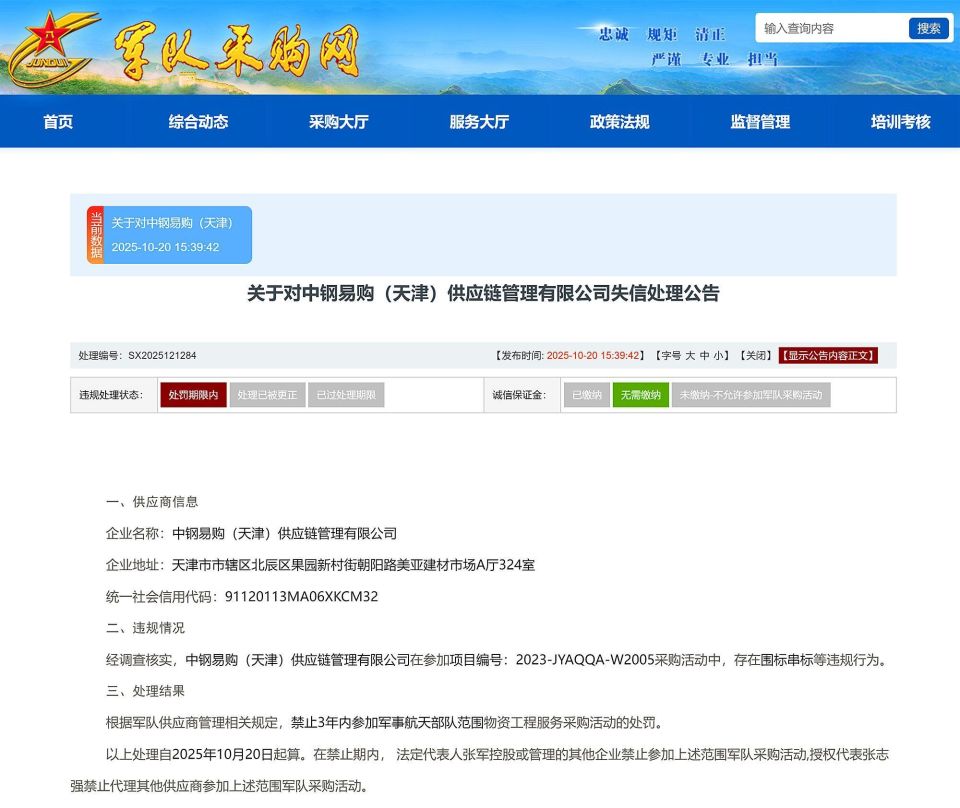This screenshot has height=808, width=960.
Task: Open the 采购大厅 menu
Action: click(x=334, y=121)
